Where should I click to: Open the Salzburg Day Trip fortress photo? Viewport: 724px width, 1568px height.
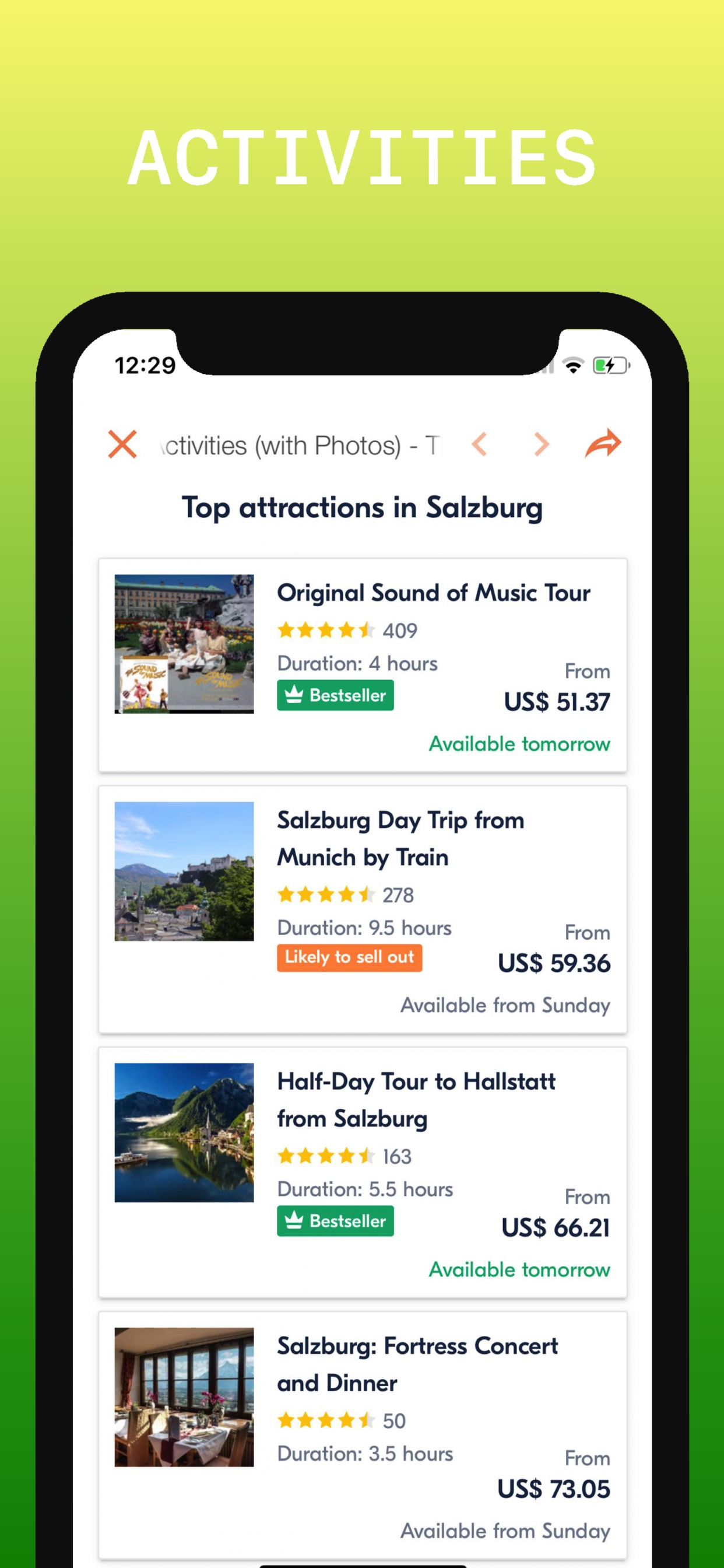184,871
